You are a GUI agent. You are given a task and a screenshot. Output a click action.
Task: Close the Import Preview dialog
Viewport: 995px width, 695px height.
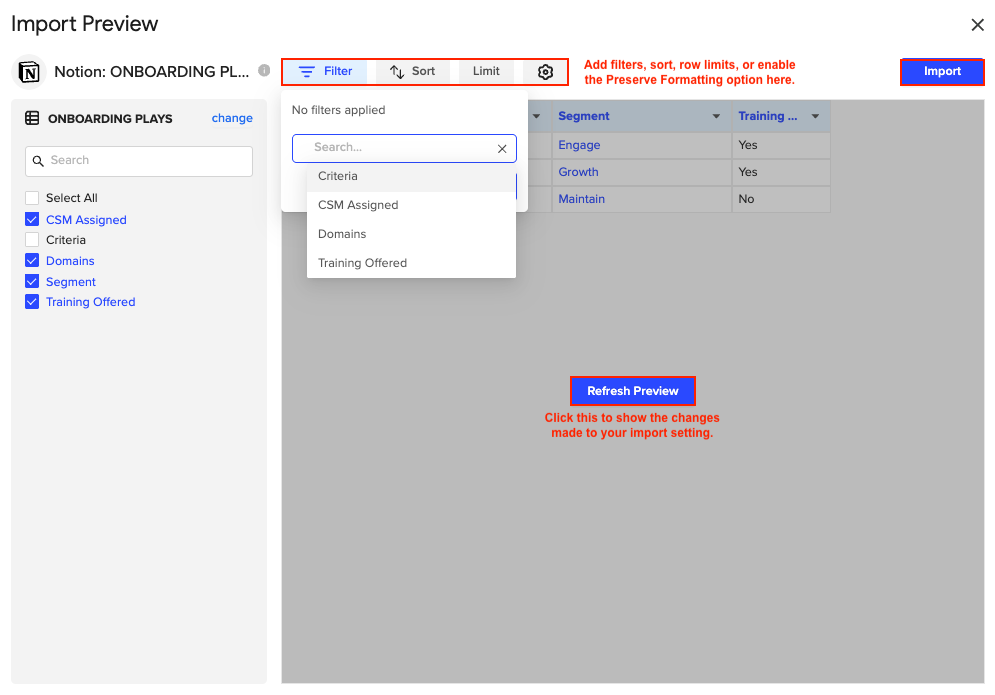pyautogui.click(x=977, y=25)
